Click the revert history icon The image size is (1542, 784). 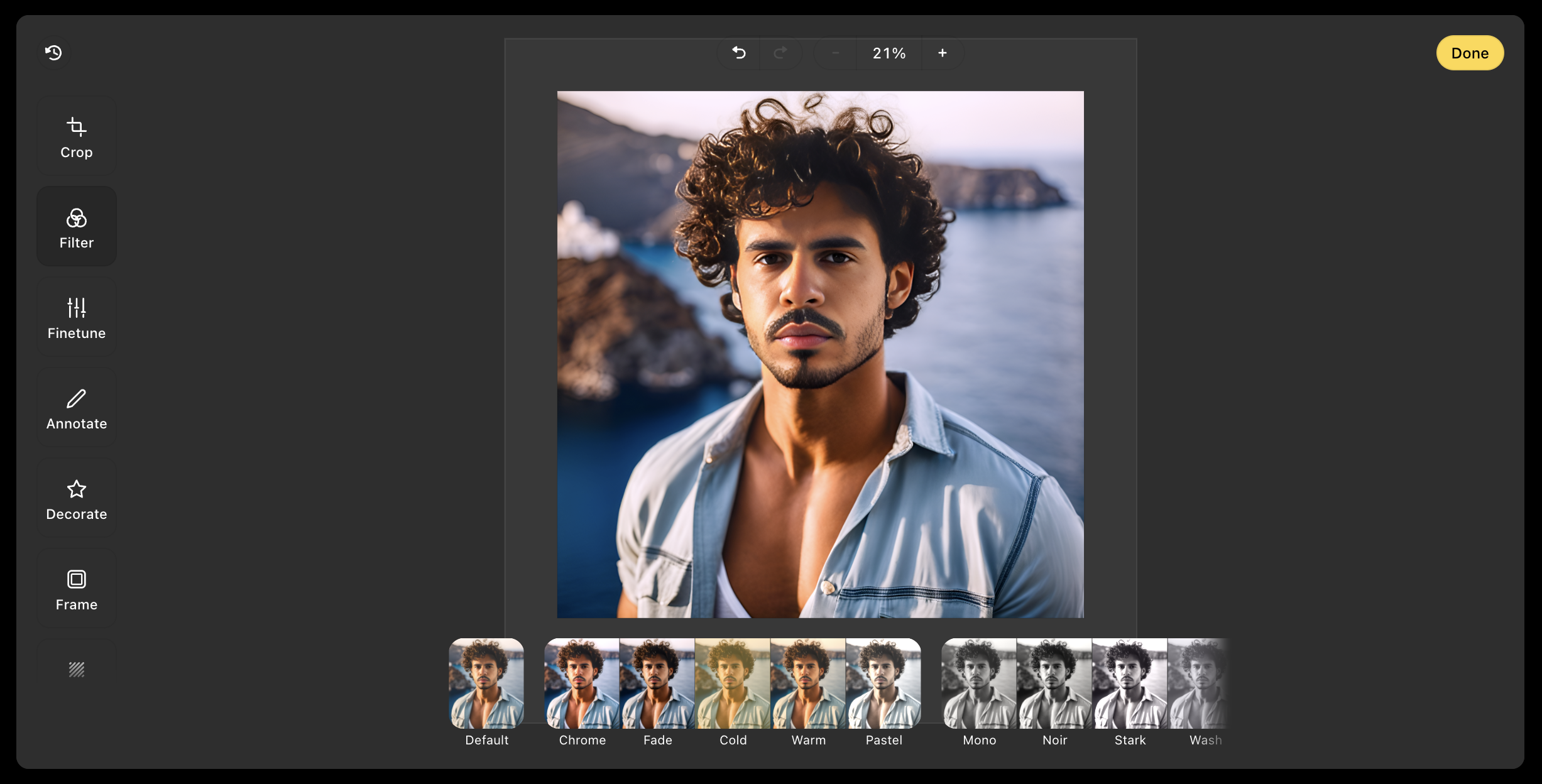53,53
